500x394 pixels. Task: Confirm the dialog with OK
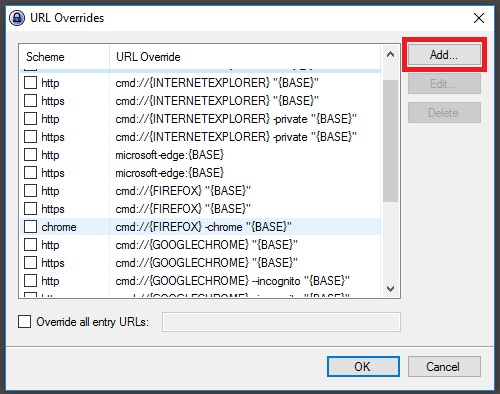pyautogui.click(x=363, y=367)
